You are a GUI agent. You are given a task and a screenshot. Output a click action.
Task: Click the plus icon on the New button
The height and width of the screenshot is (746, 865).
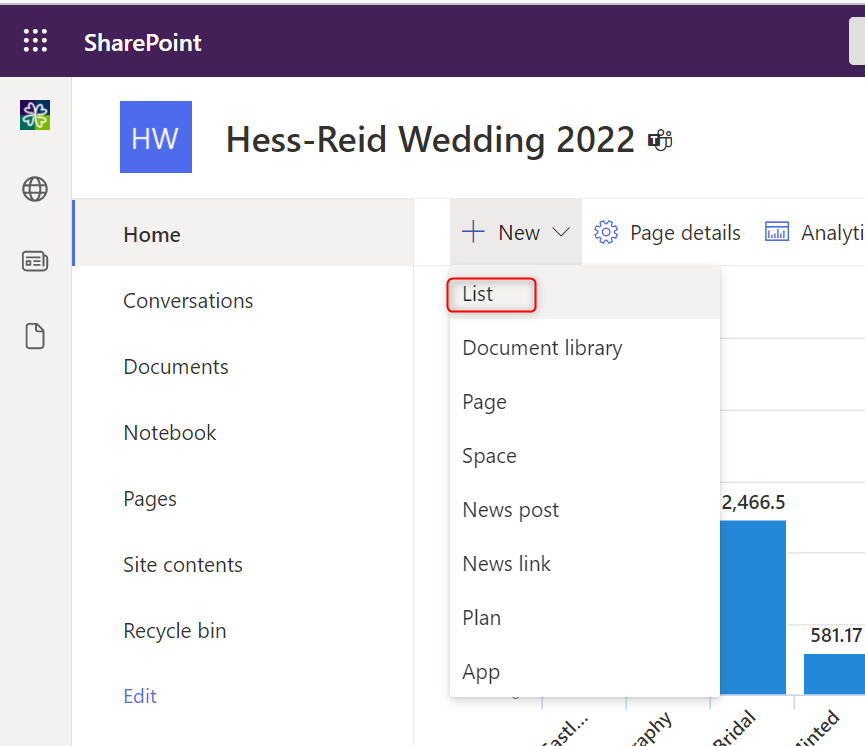[x=473, y=232]
